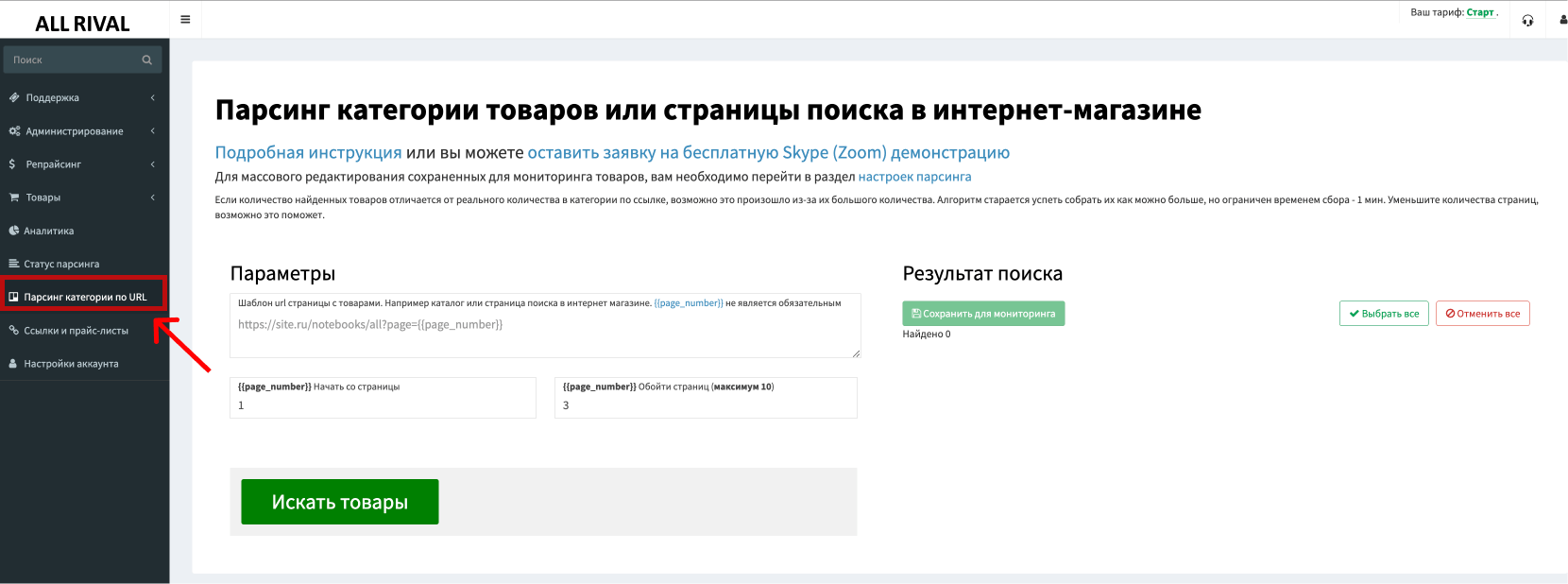Expand the Поддержка sidebar menu
Screen dimensions: 1568x584
coord(52,98)
